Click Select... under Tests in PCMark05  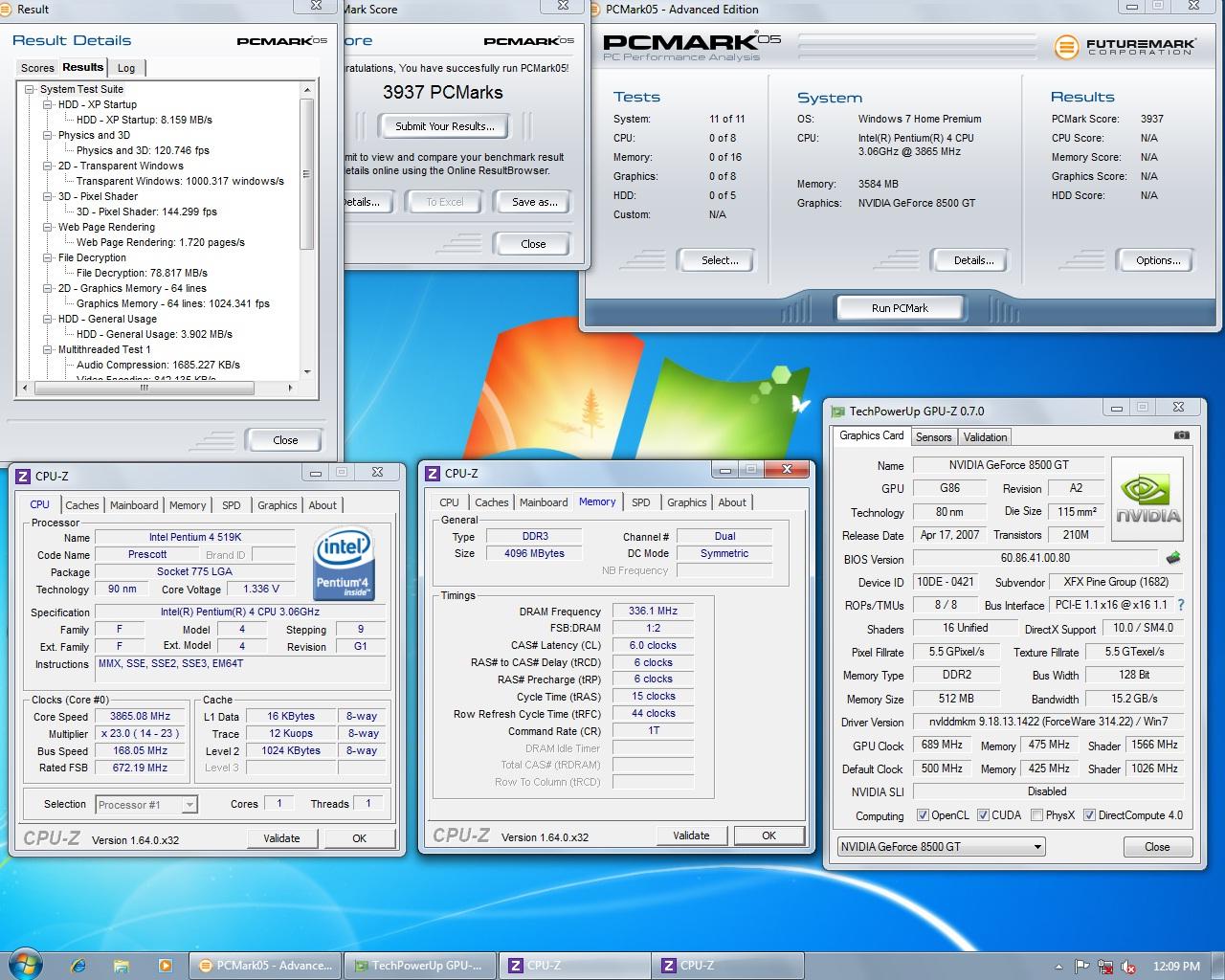click(720, 260)
